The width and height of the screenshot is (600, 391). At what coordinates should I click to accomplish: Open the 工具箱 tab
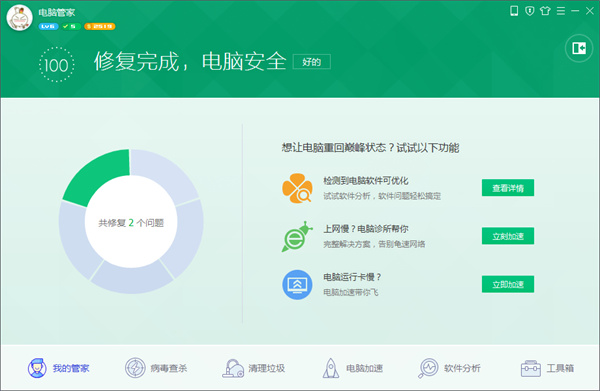point(547,368)
